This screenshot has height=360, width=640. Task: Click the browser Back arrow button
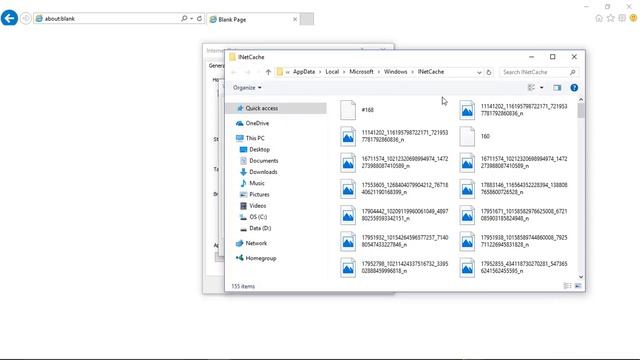tap(9, 18)
